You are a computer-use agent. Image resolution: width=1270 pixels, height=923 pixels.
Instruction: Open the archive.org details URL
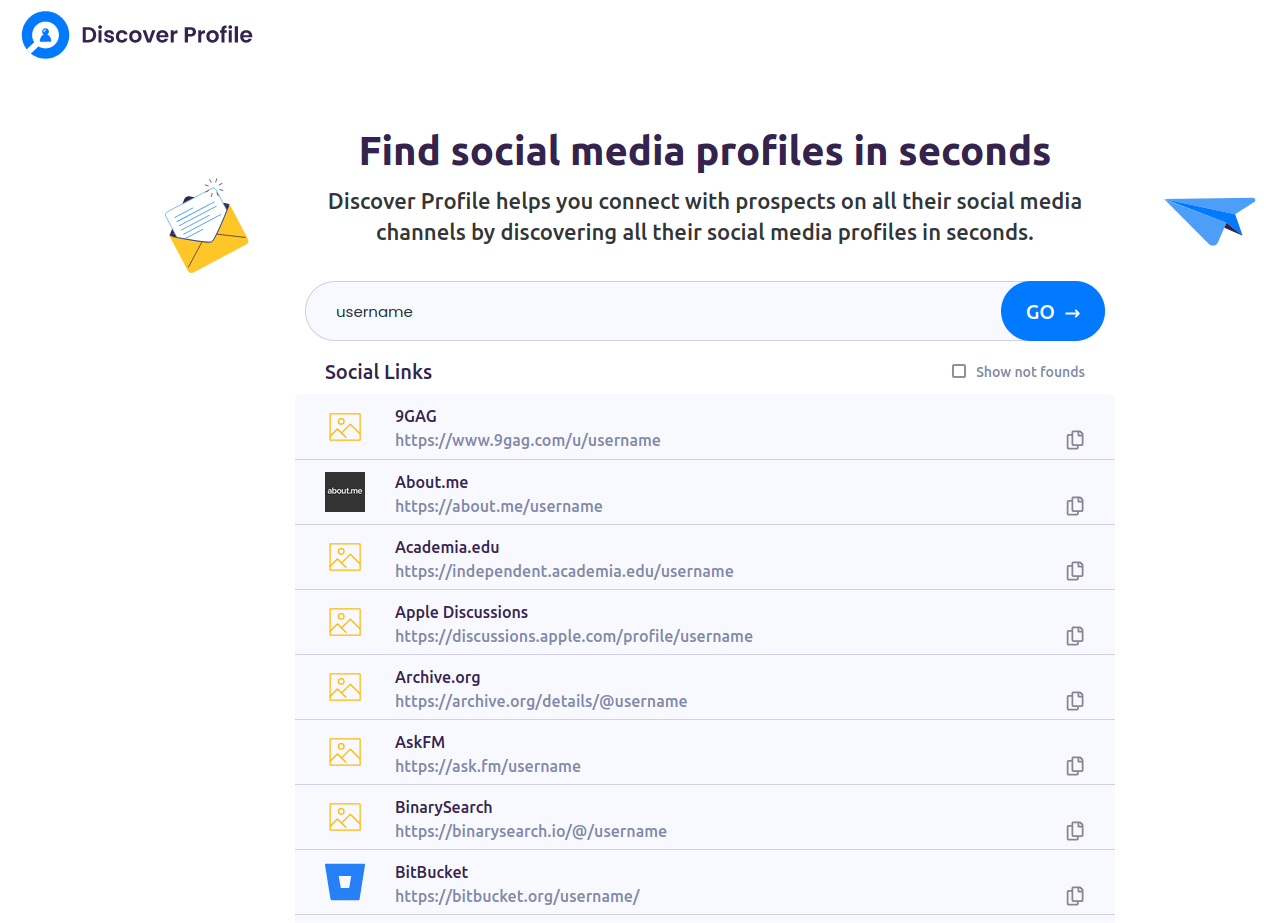(540, 701)
